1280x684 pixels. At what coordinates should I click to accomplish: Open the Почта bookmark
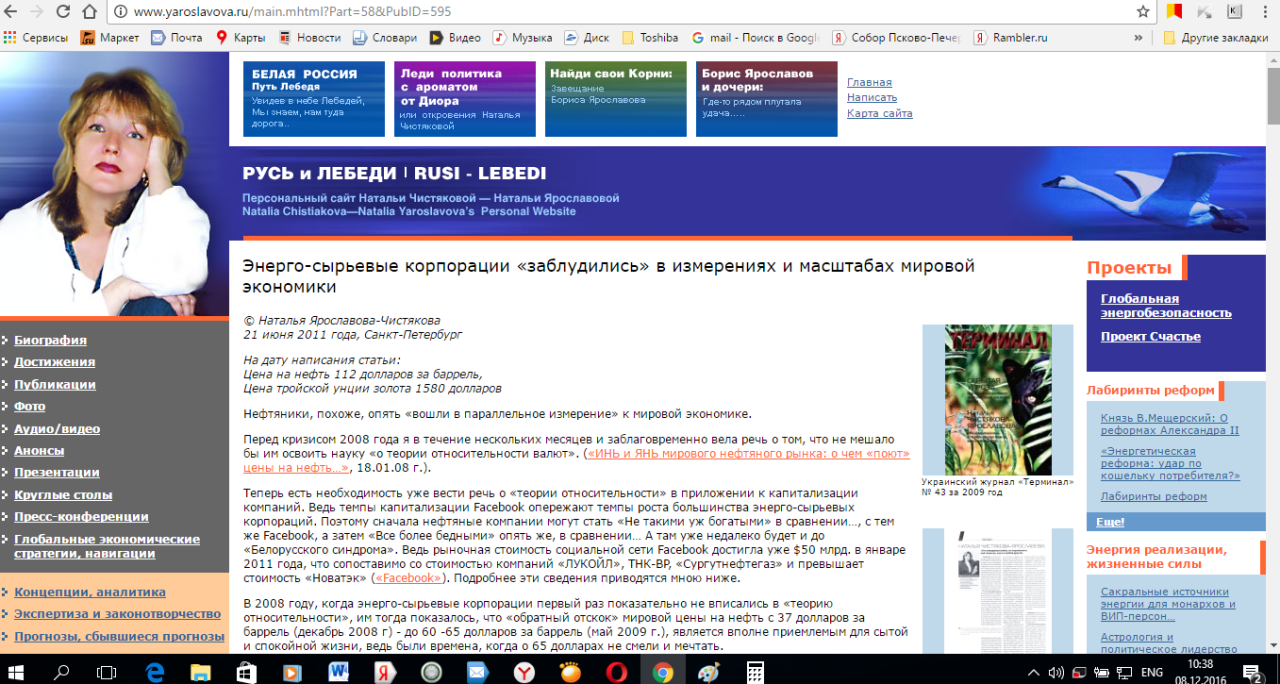click(x=177, y=38)
